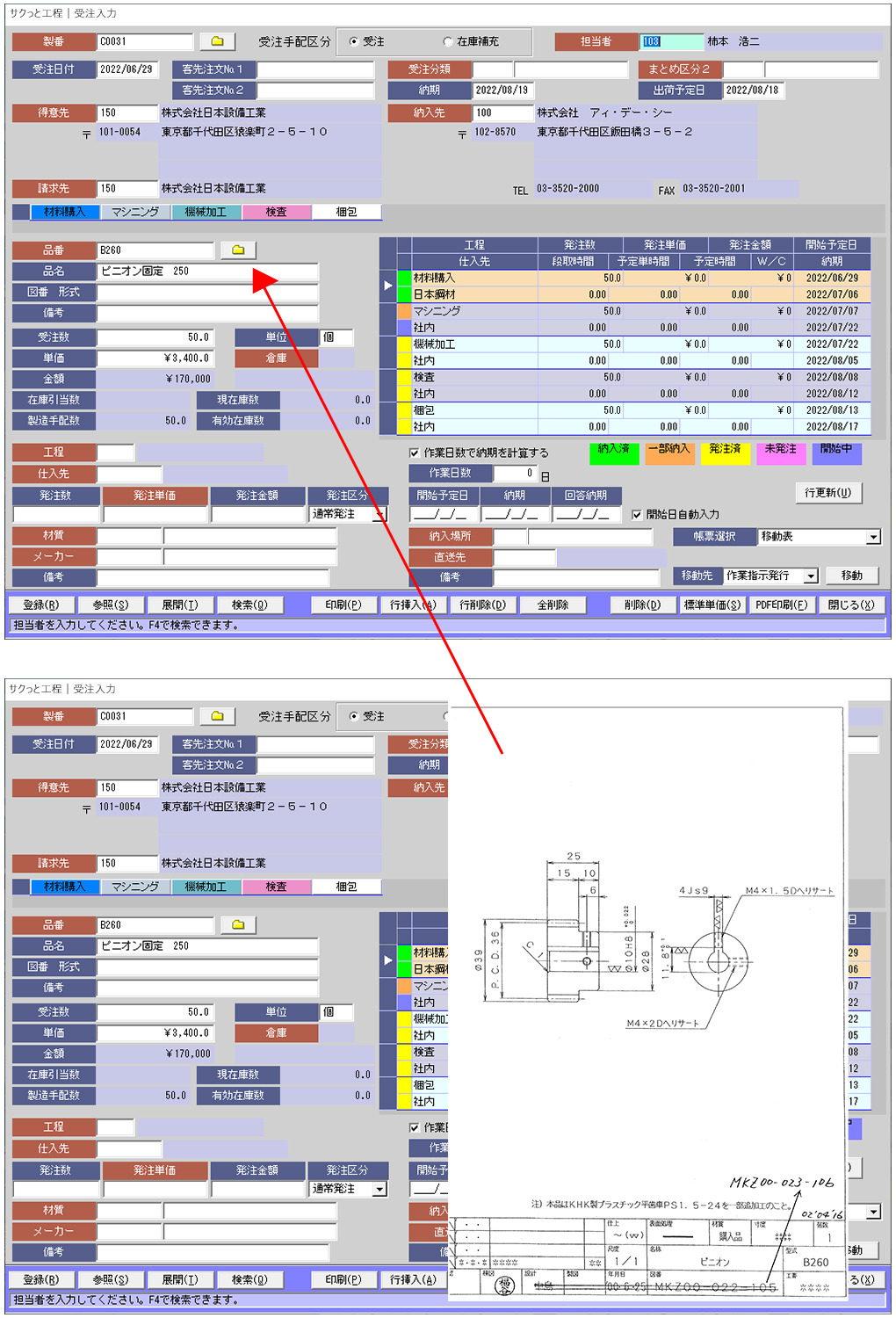
Task: Expand the 帳票選択 移動表 dropdown
Action: (873, 537)
